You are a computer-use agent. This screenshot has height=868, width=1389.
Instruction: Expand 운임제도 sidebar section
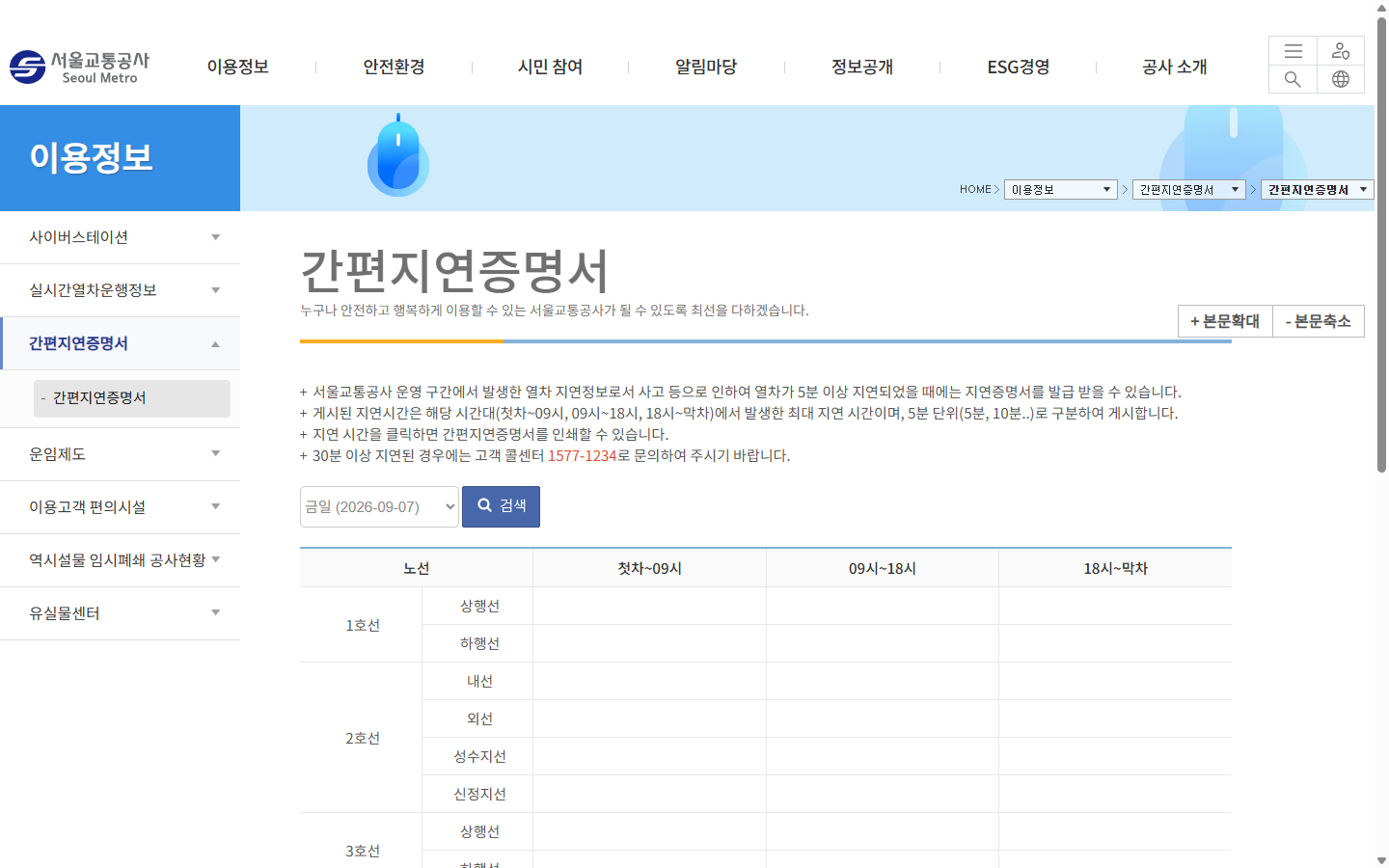pyautogui.click(x=120, y=454)
